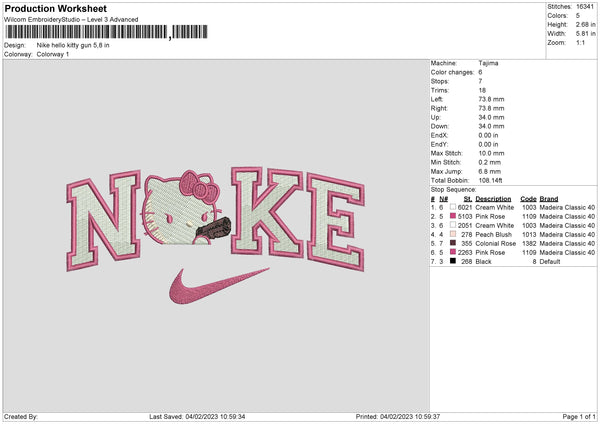Screen dimensions: 600x424
Task: Click the "Colorway 1" value
Action: coord(53,54)
